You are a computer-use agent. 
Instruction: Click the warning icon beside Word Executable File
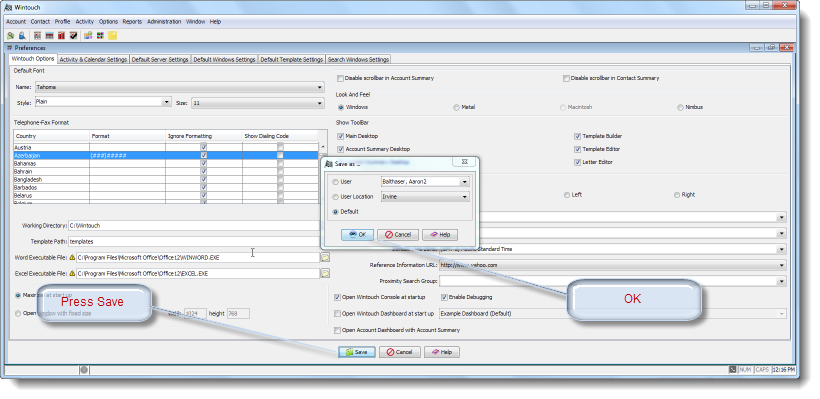point(72,258)
